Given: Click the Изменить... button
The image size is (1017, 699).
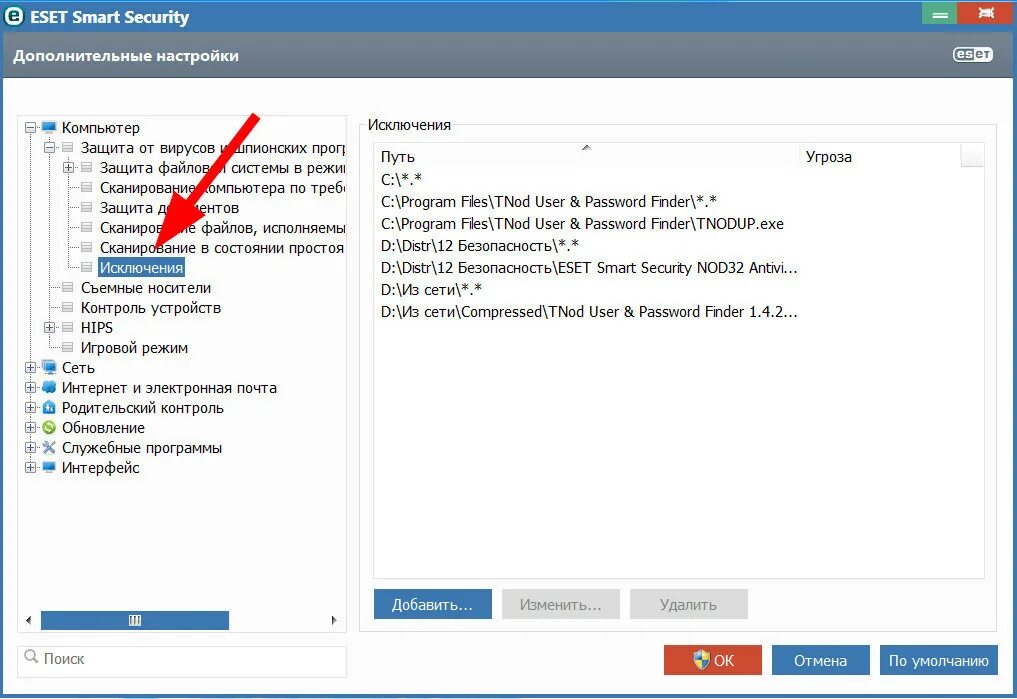Looking at the screenshot, I should [x=560, y=604].
